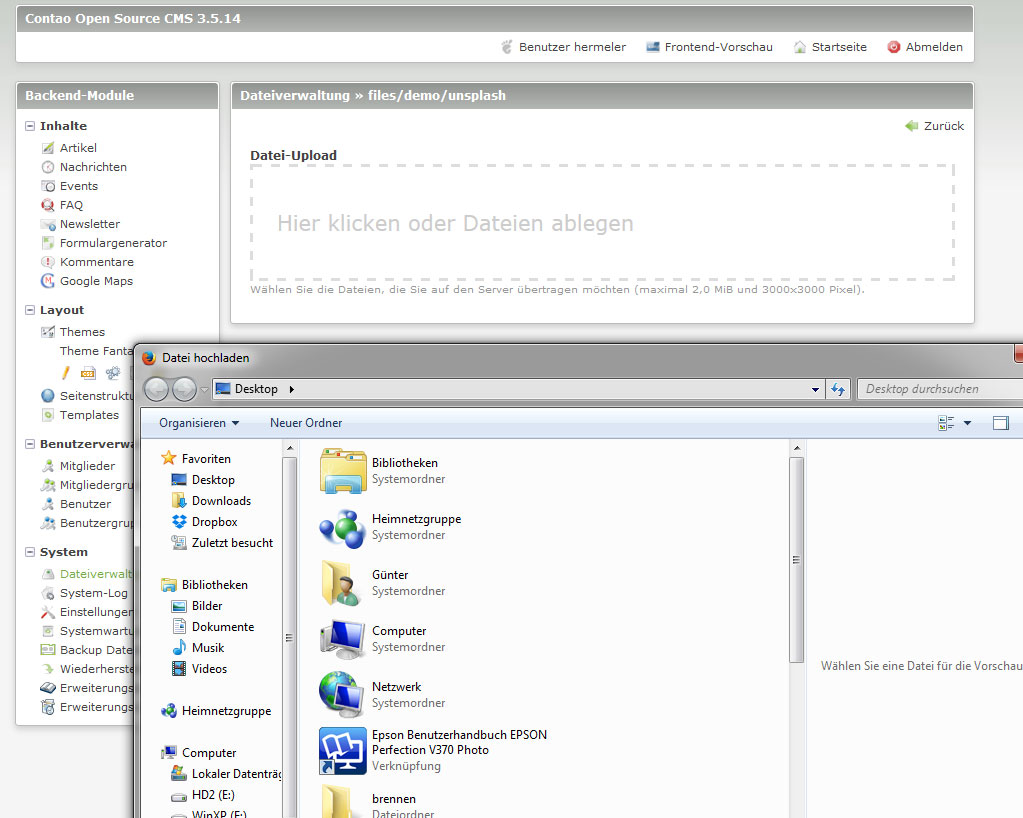Screen dimensions: 1023x818
Task: Open the Organisieren dropdown menu
Action: (199, 423)
